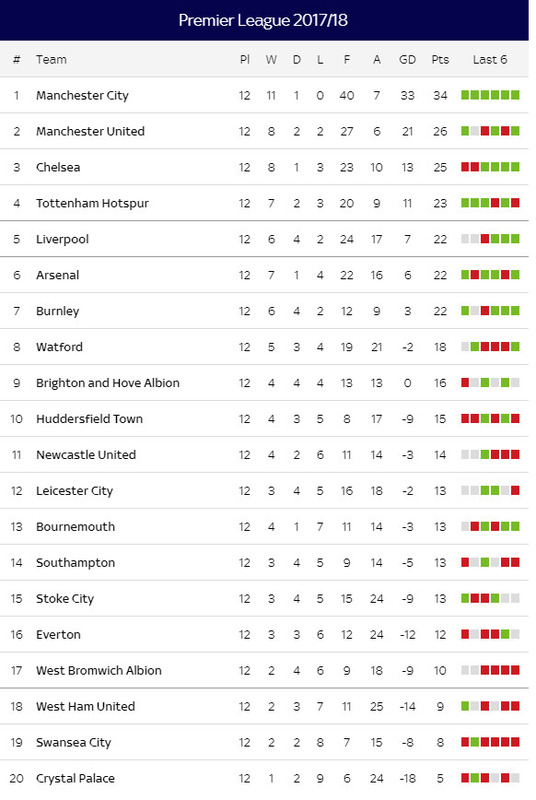Open the Arsenal team entry
The height and width of the screenshot is (800, 536).
coord(58,275)
